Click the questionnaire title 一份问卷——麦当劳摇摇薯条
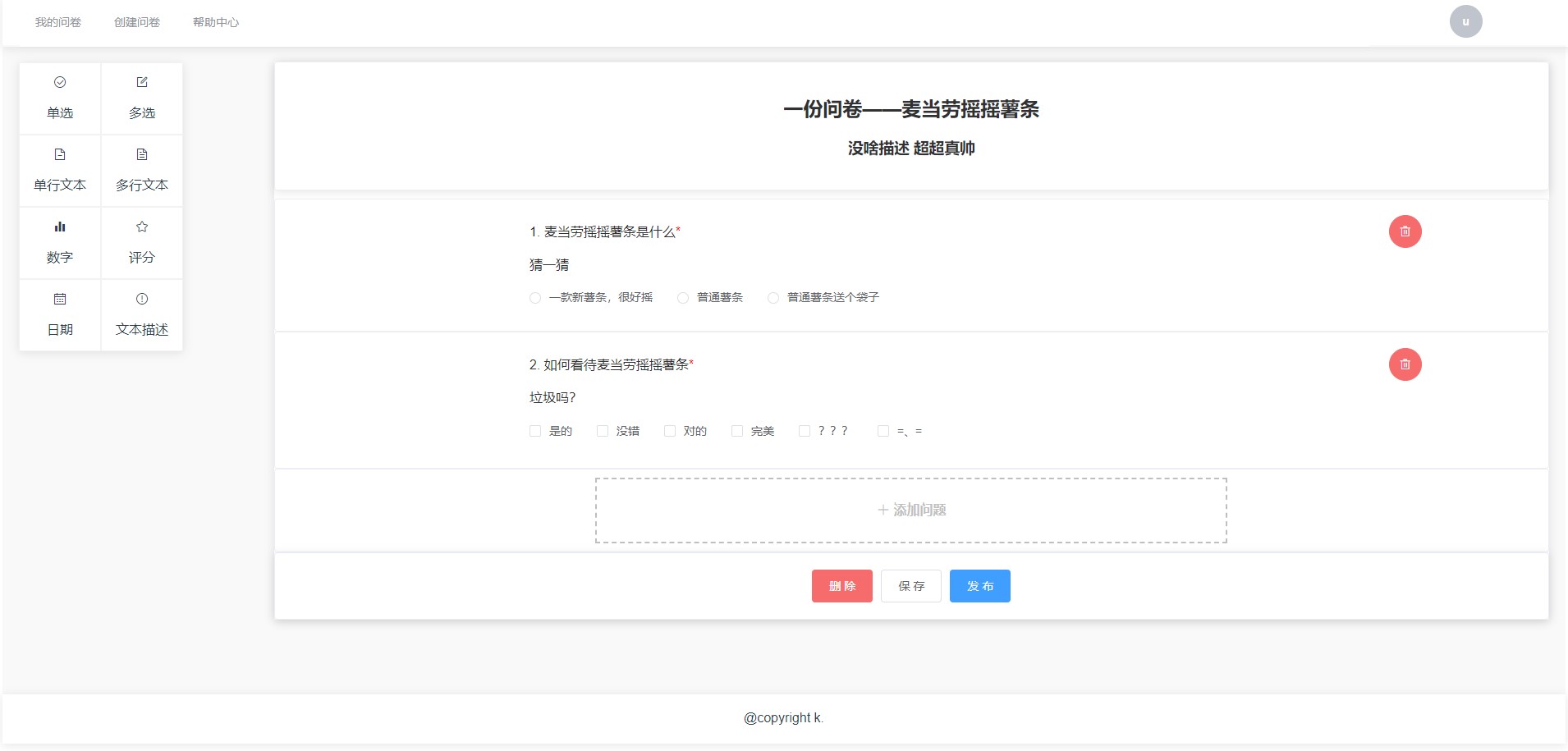This screenshot has height=751, width=1568. click(x=911, y=109)
